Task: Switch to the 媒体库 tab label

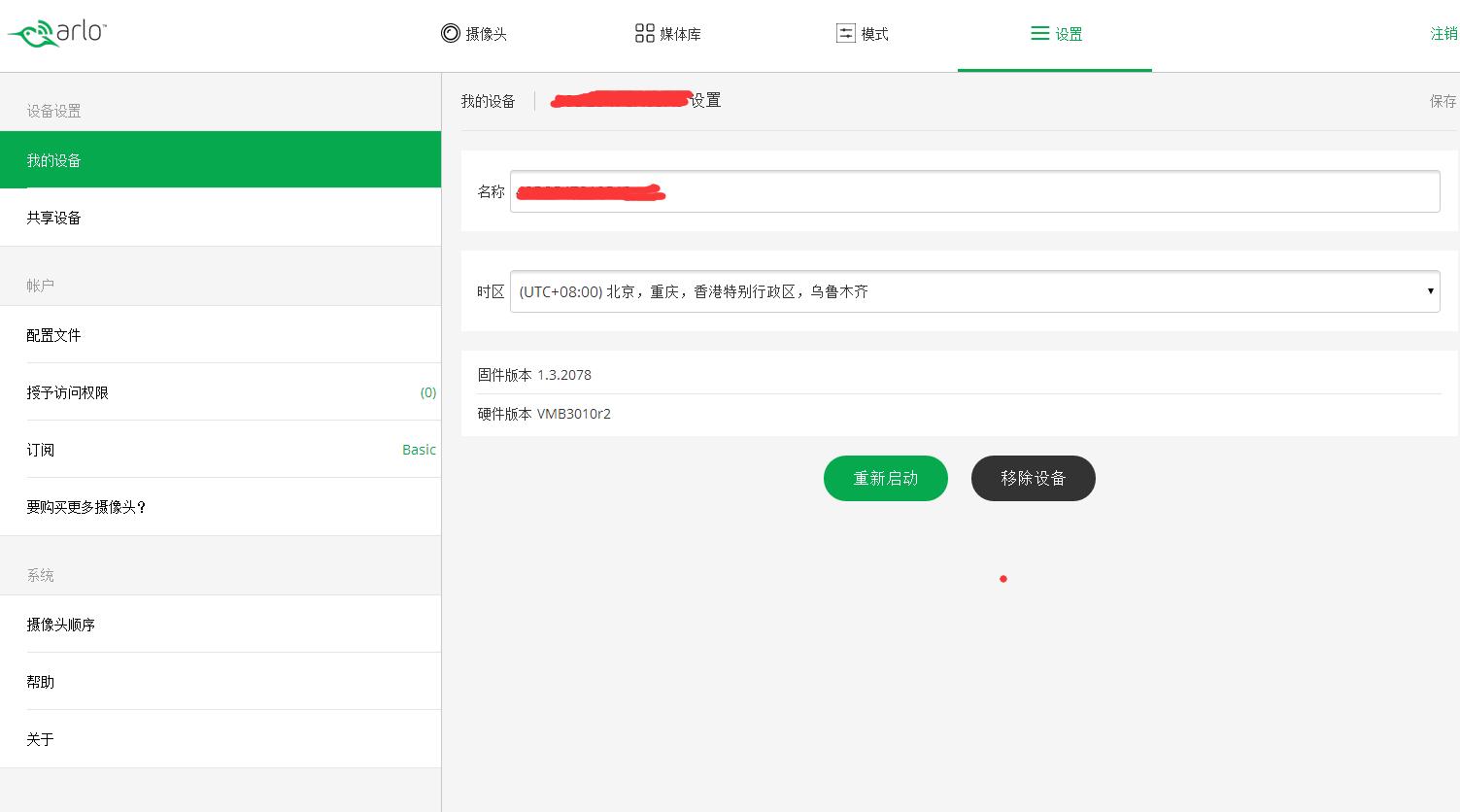Action: pos(680,34)
